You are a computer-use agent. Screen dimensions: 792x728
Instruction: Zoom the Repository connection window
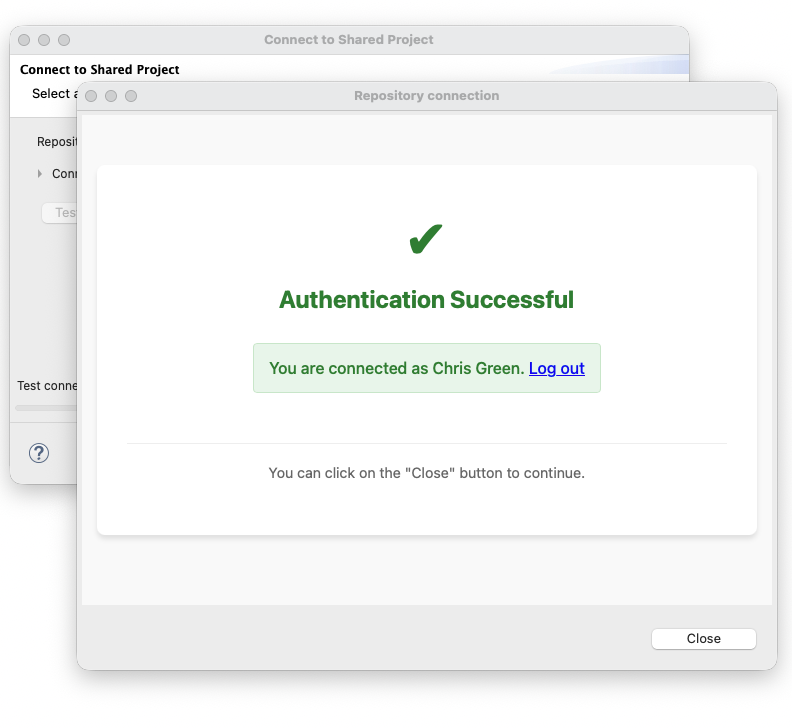click(131, 96)
